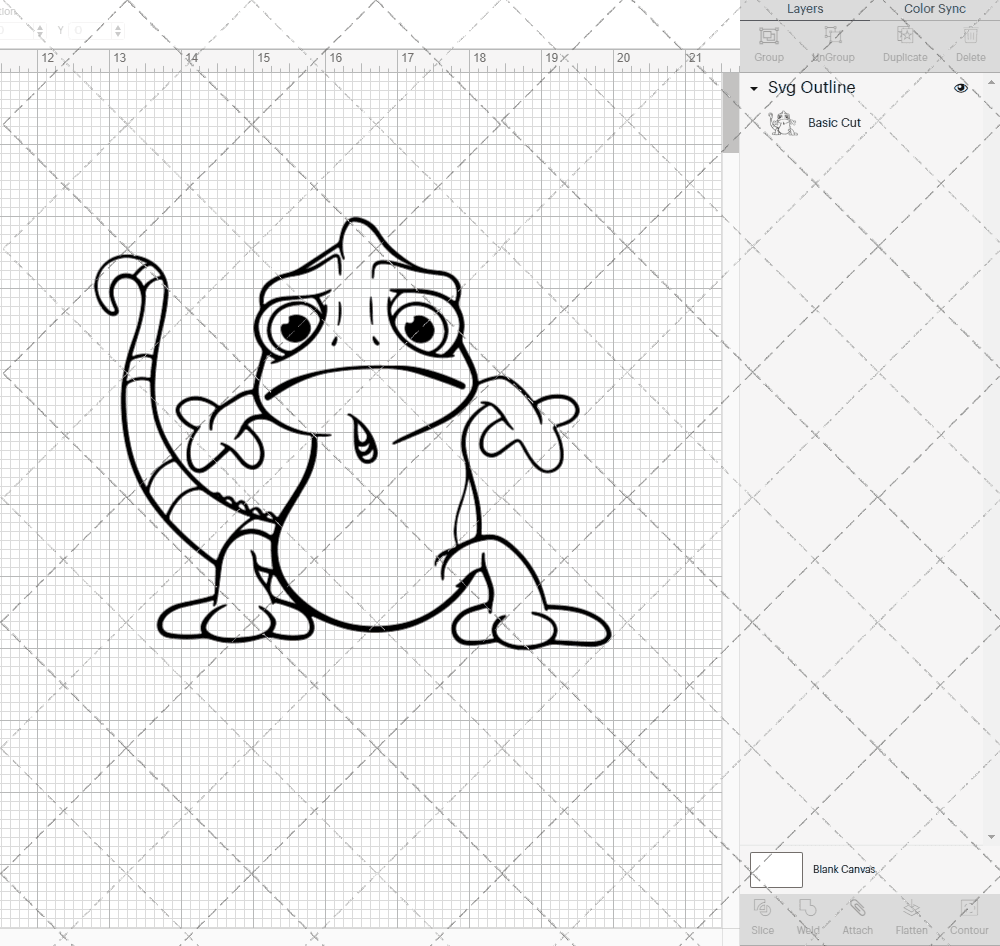
Task: Switch to the Layers tab
Action: tap(804, 9)
